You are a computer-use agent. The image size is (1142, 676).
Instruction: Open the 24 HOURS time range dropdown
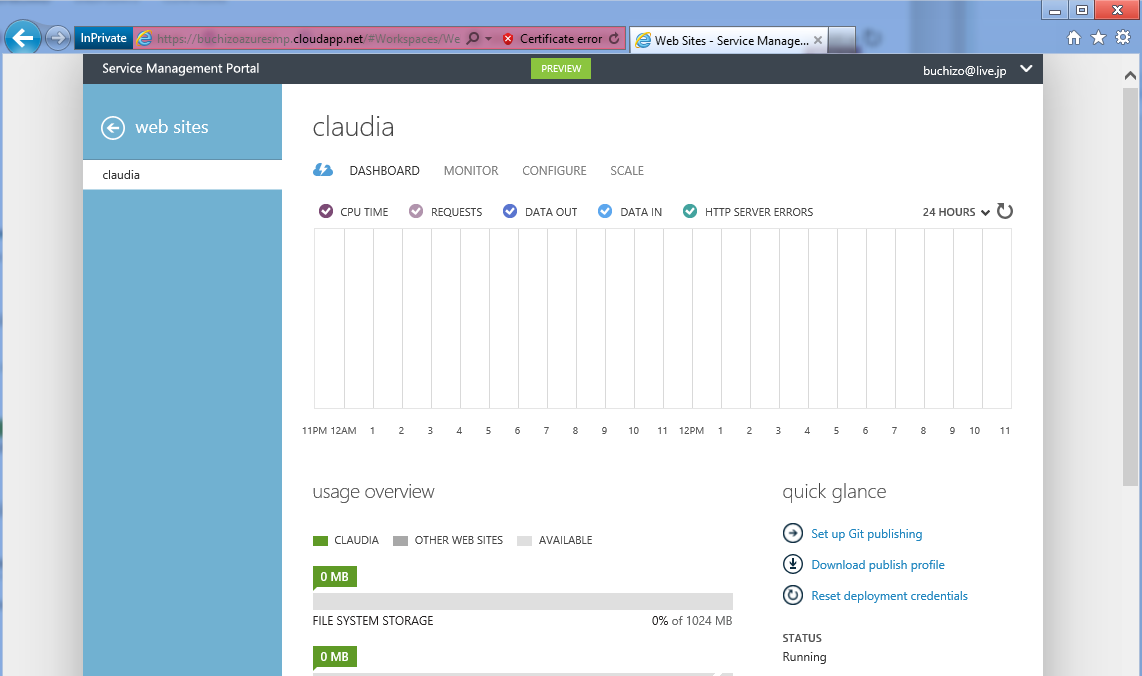956,212
